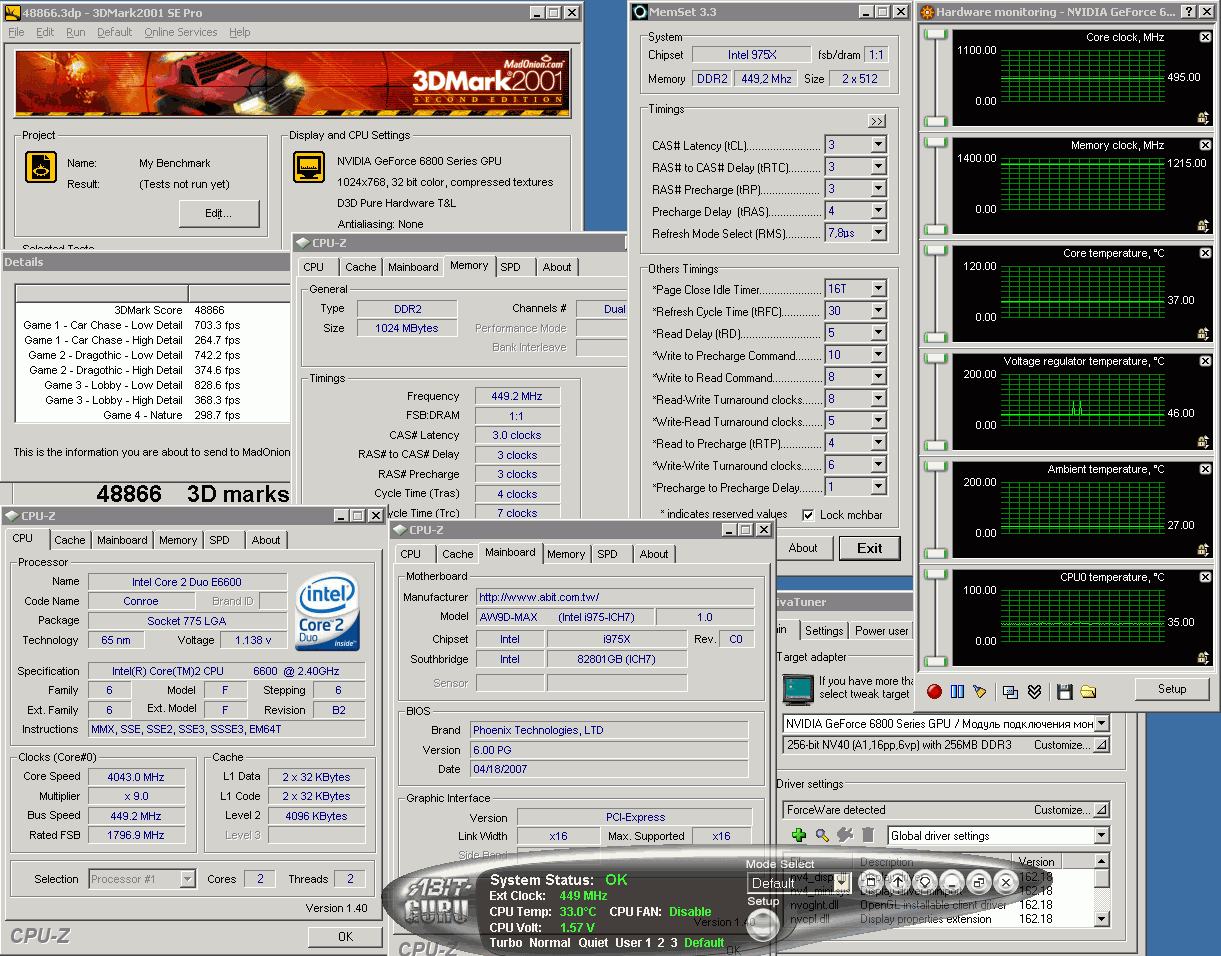The image size is (1221, 956).
Task: Expand MemSet timings with >> button
Action: (x=877, y=121)
